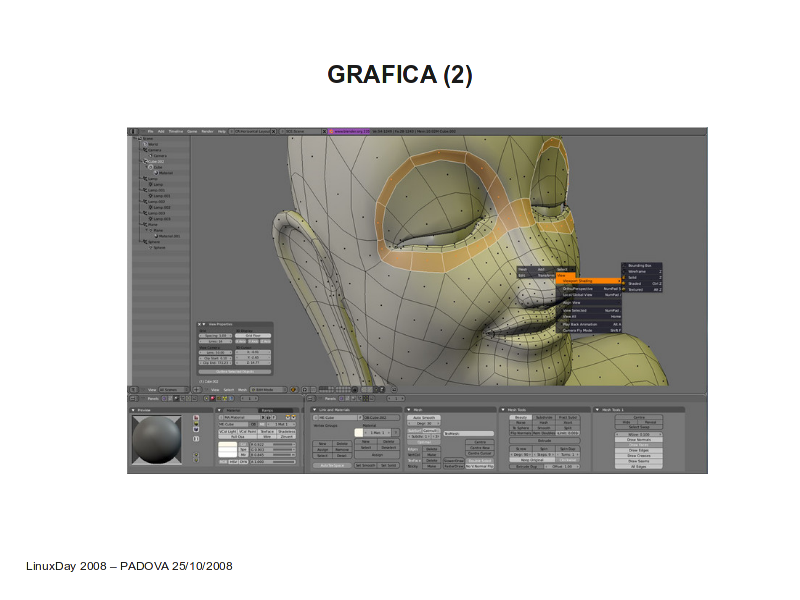
Task: Click the Camera object icon in outliner
Action: coord(144,151)
